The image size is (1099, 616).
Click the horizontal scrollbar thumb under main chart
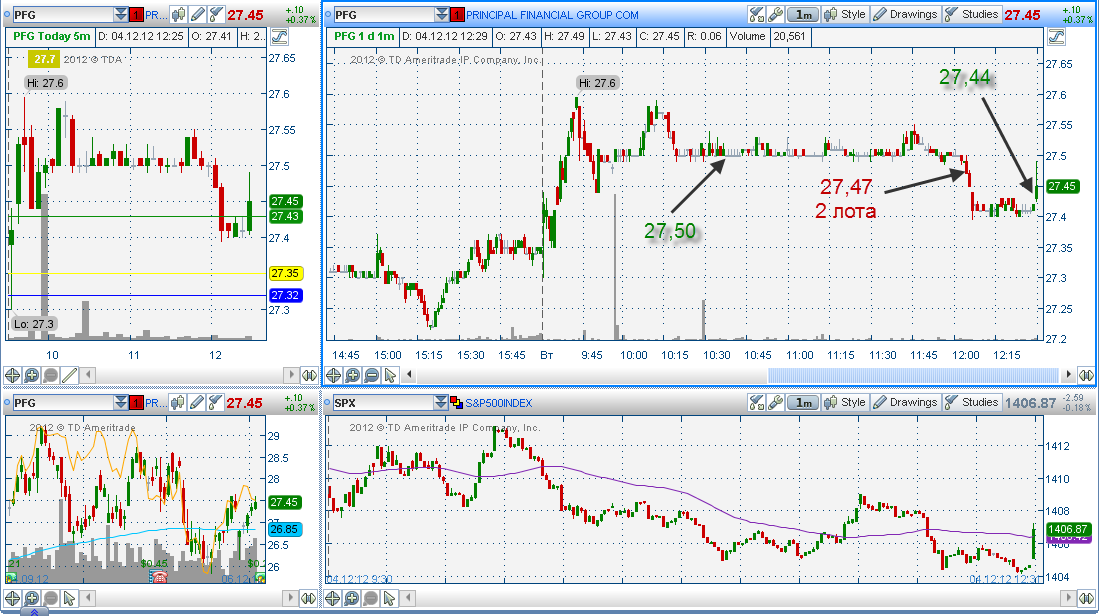[913, 375]
